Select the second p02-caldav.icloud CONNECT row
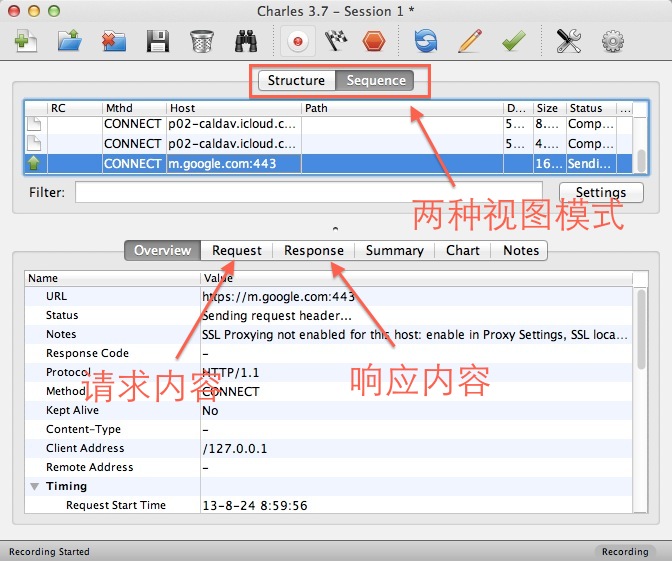The width and height of the screenshot is (672, 561). [328, 144]
